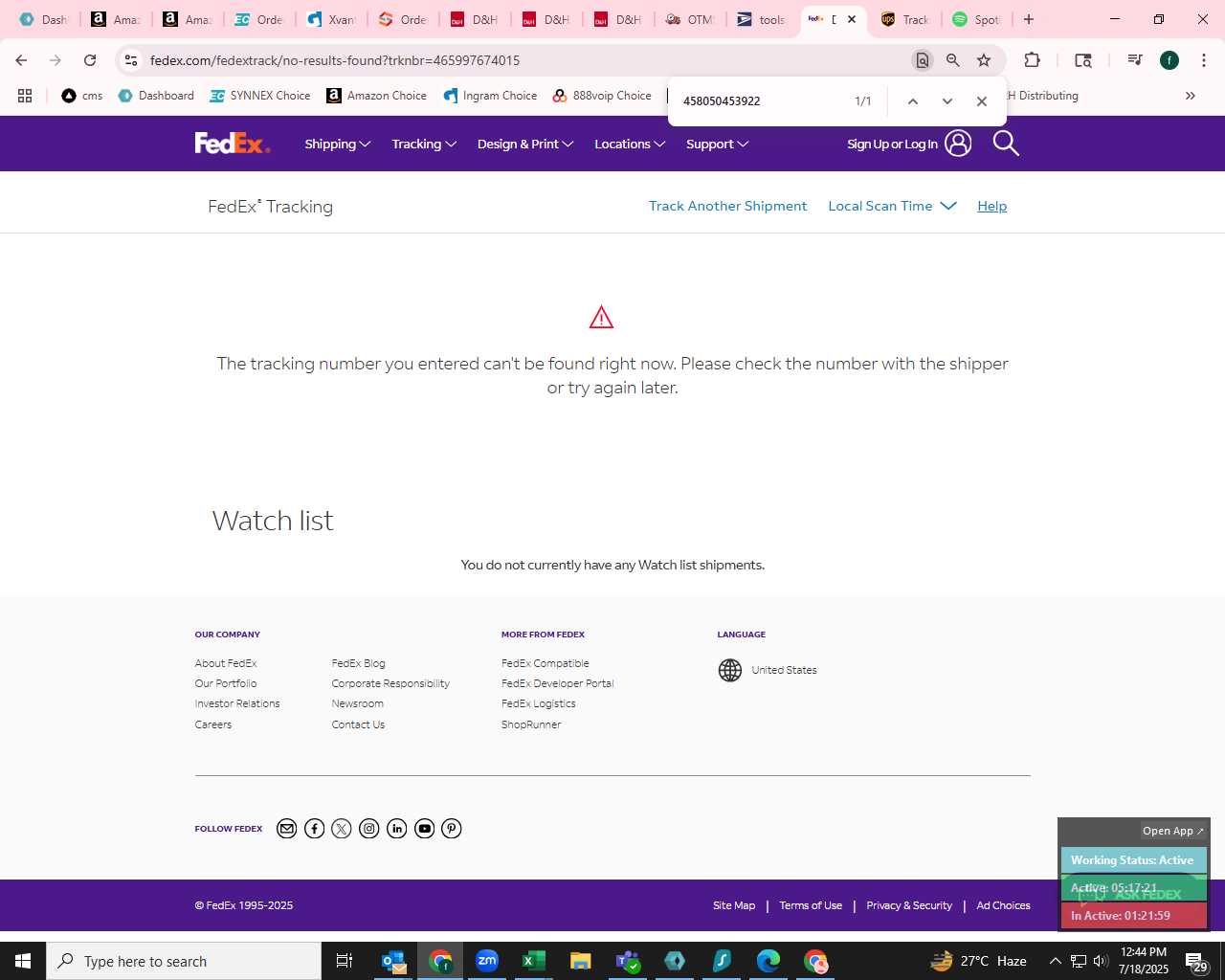Switch to the Dash tab
The height and width of the screenshot is (980, 1225).
coord(44,19)
